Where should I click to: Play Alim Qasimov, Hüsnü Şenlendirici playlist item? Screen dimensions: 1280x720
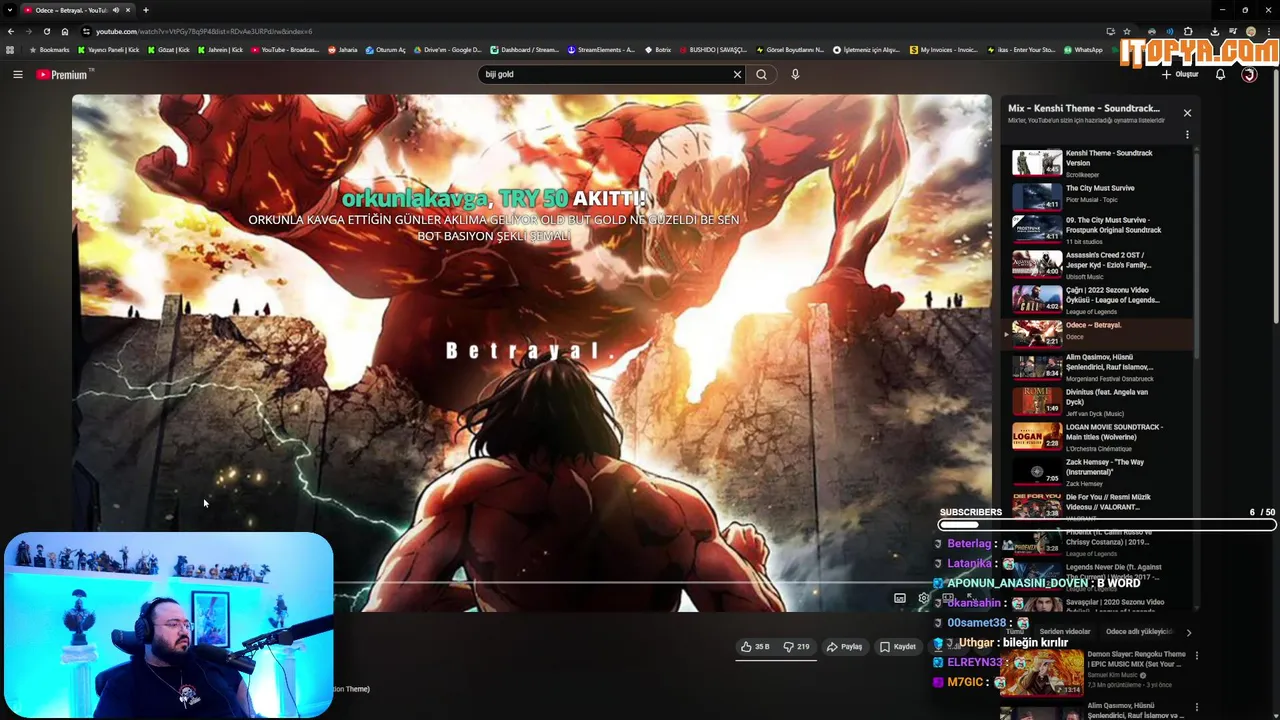pos(1097,367)
